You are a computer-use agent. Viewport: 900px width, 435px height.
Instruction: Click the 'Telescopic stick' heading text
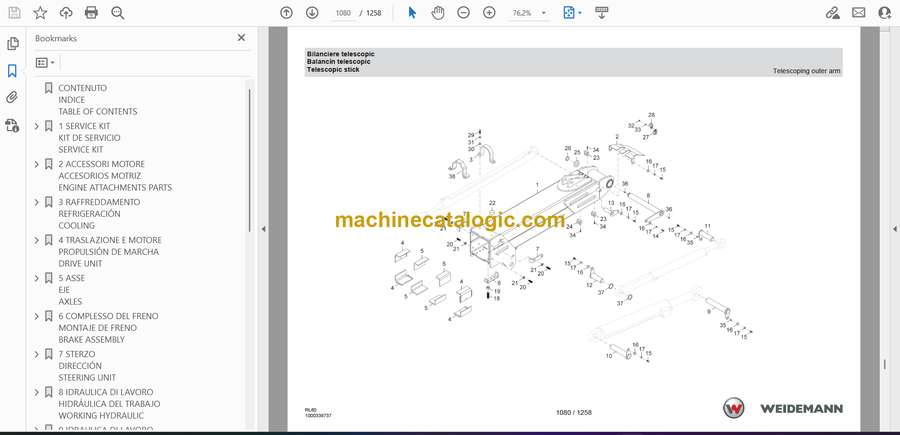click(333, 69)
